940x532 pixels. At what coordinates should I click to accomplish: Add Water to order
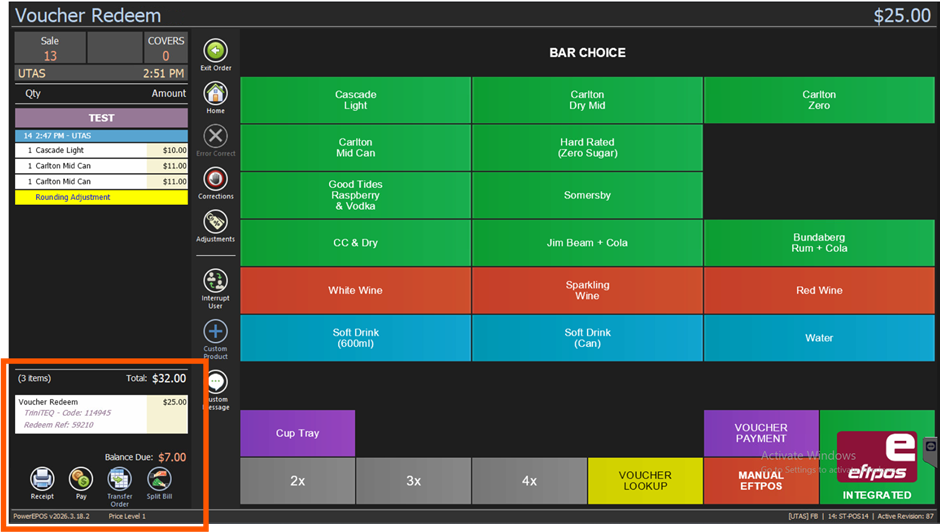coord(819,338)
